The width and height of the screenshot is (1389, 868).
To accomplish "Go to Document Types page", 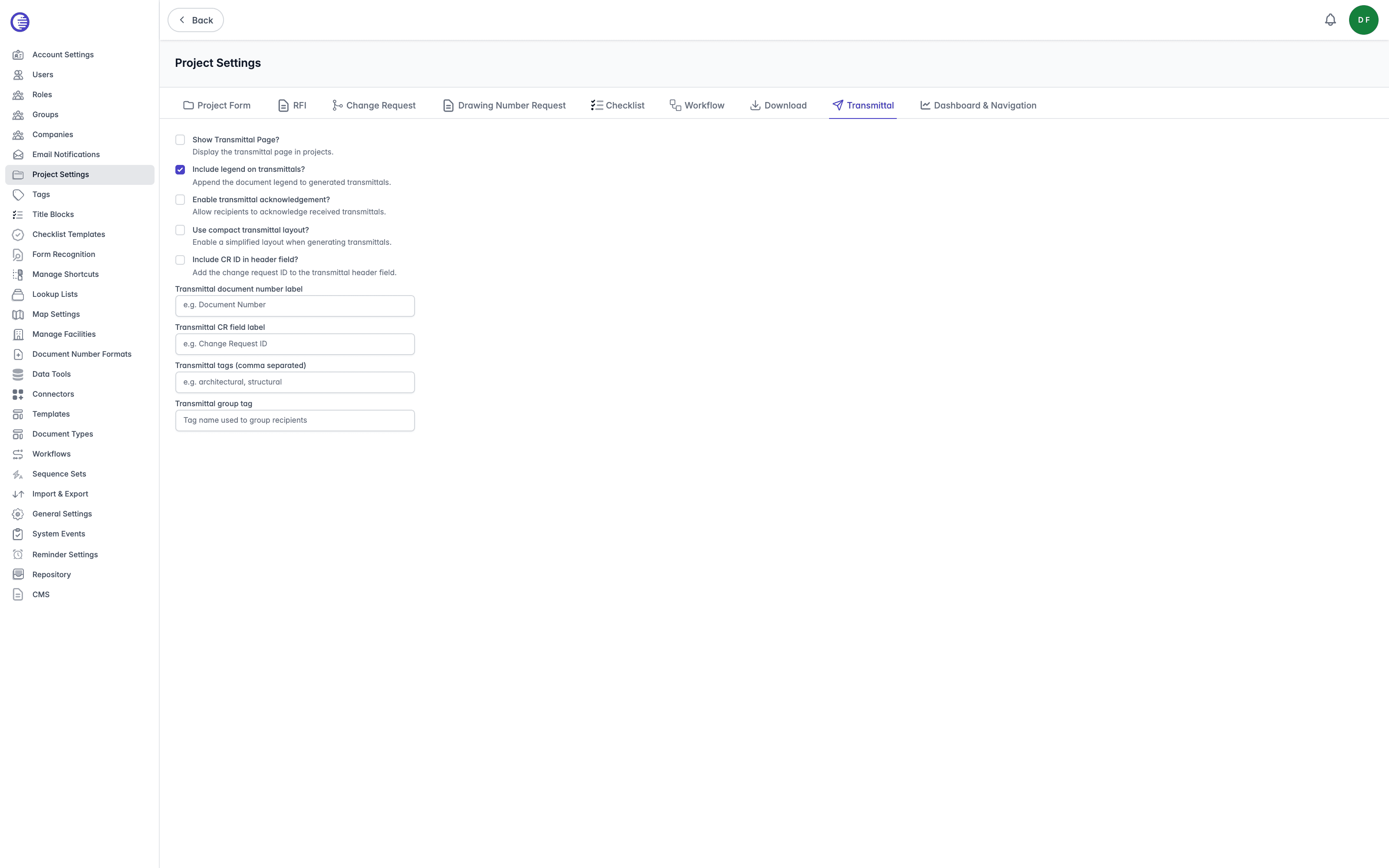I will [x=80, y=434].
